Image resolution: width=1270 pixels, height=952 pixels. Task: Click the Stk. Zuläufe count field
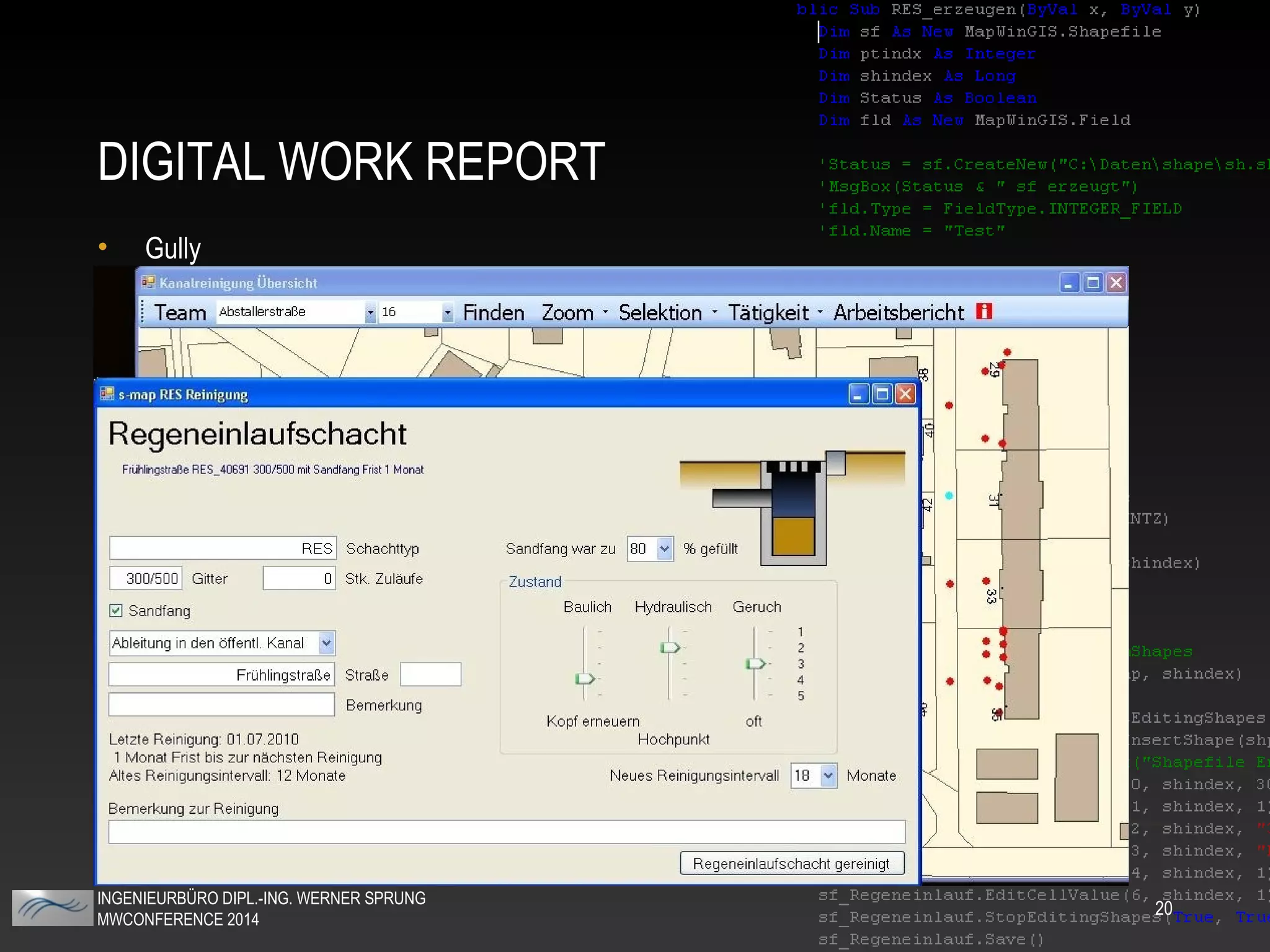299,578
